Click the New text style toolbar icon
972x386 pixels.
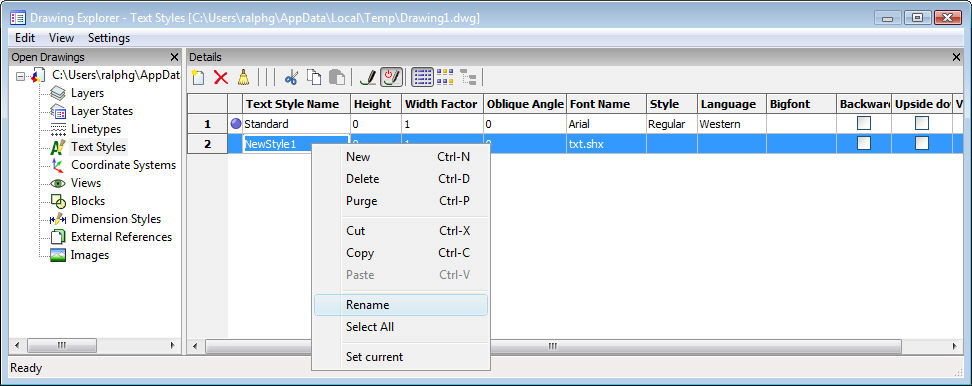pyautogui.click(x=198, y=77)
